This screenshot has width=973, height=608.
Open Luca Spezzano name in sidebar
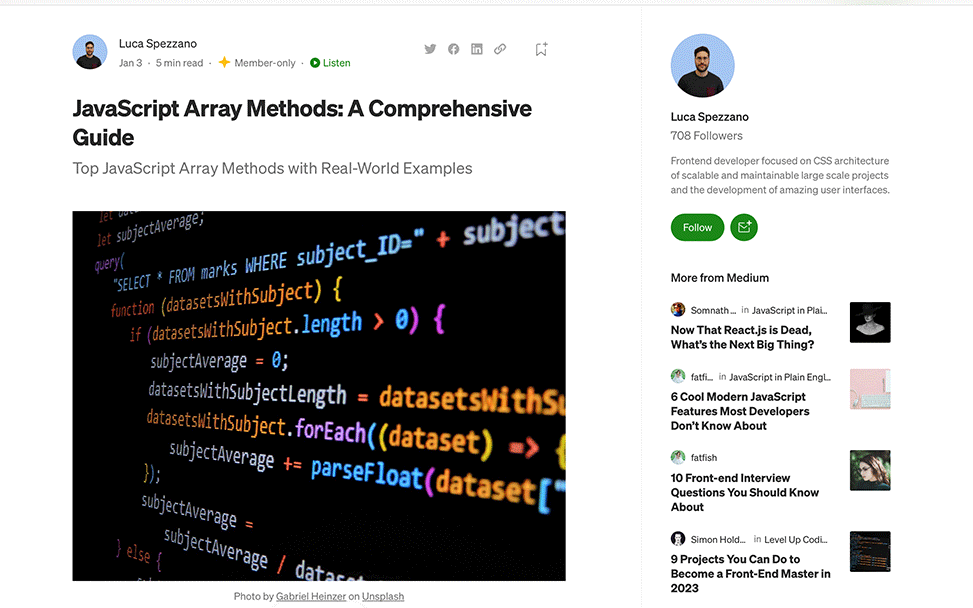click(x=709, y=117)
